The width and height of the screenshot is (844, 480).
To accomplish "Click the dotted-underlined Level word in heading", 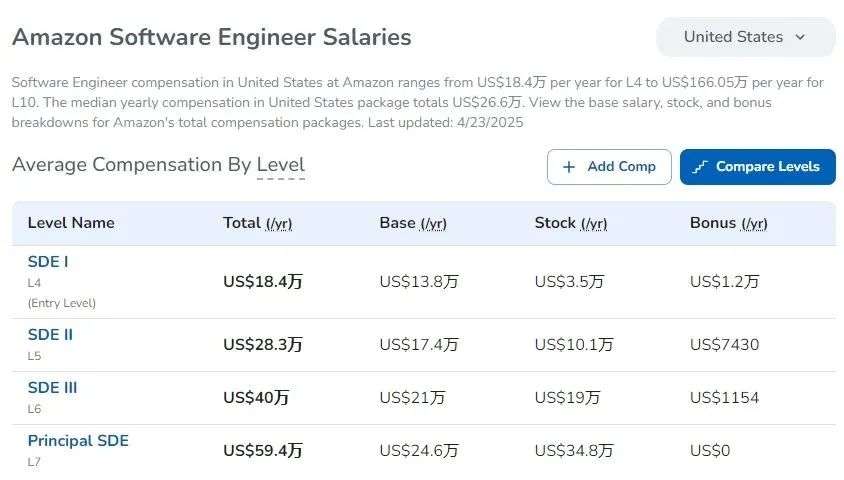I will 280,165.
